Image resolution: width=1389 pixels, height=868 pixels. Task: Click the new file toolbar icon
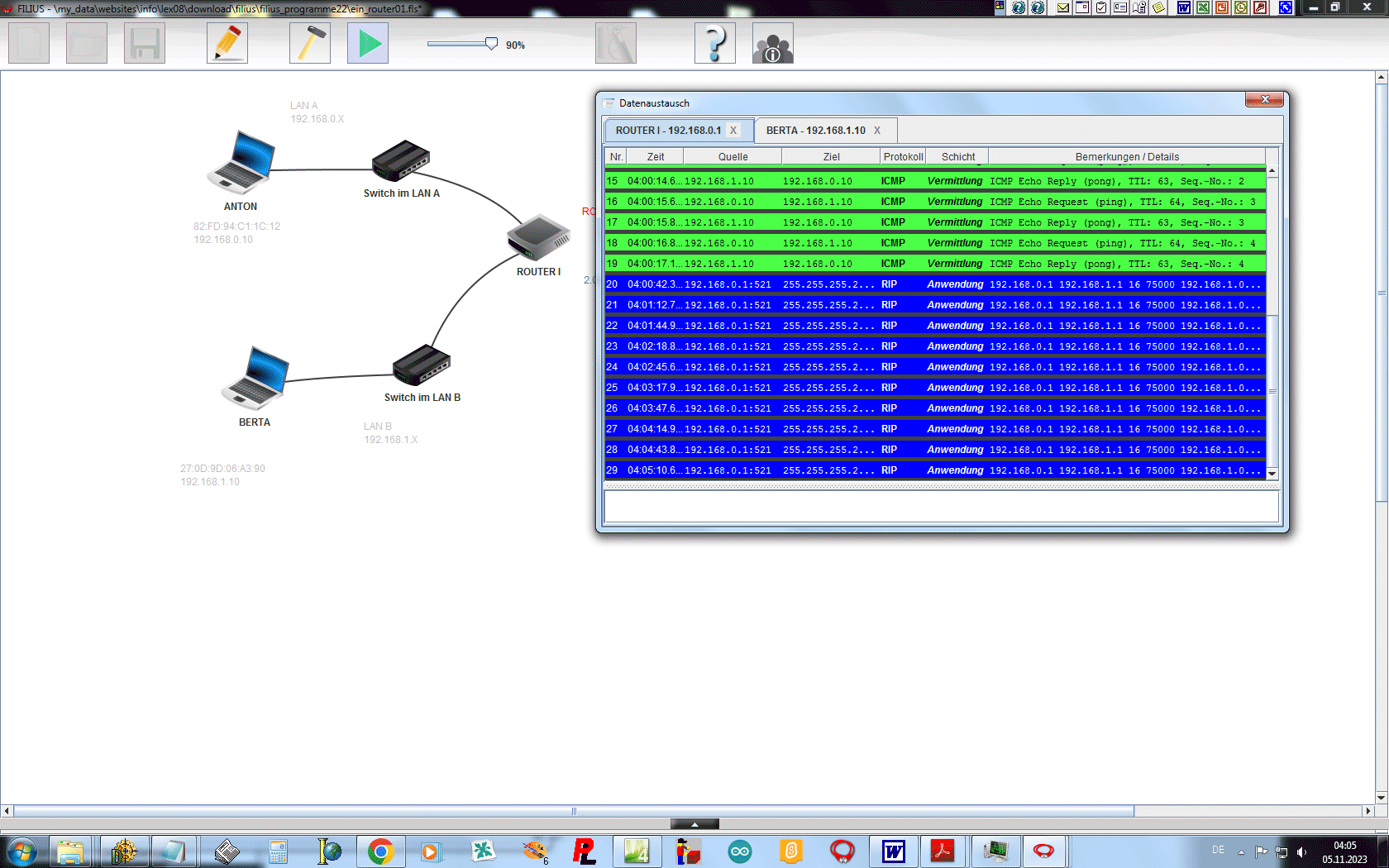pyautogui.click(x=29, y=43)
